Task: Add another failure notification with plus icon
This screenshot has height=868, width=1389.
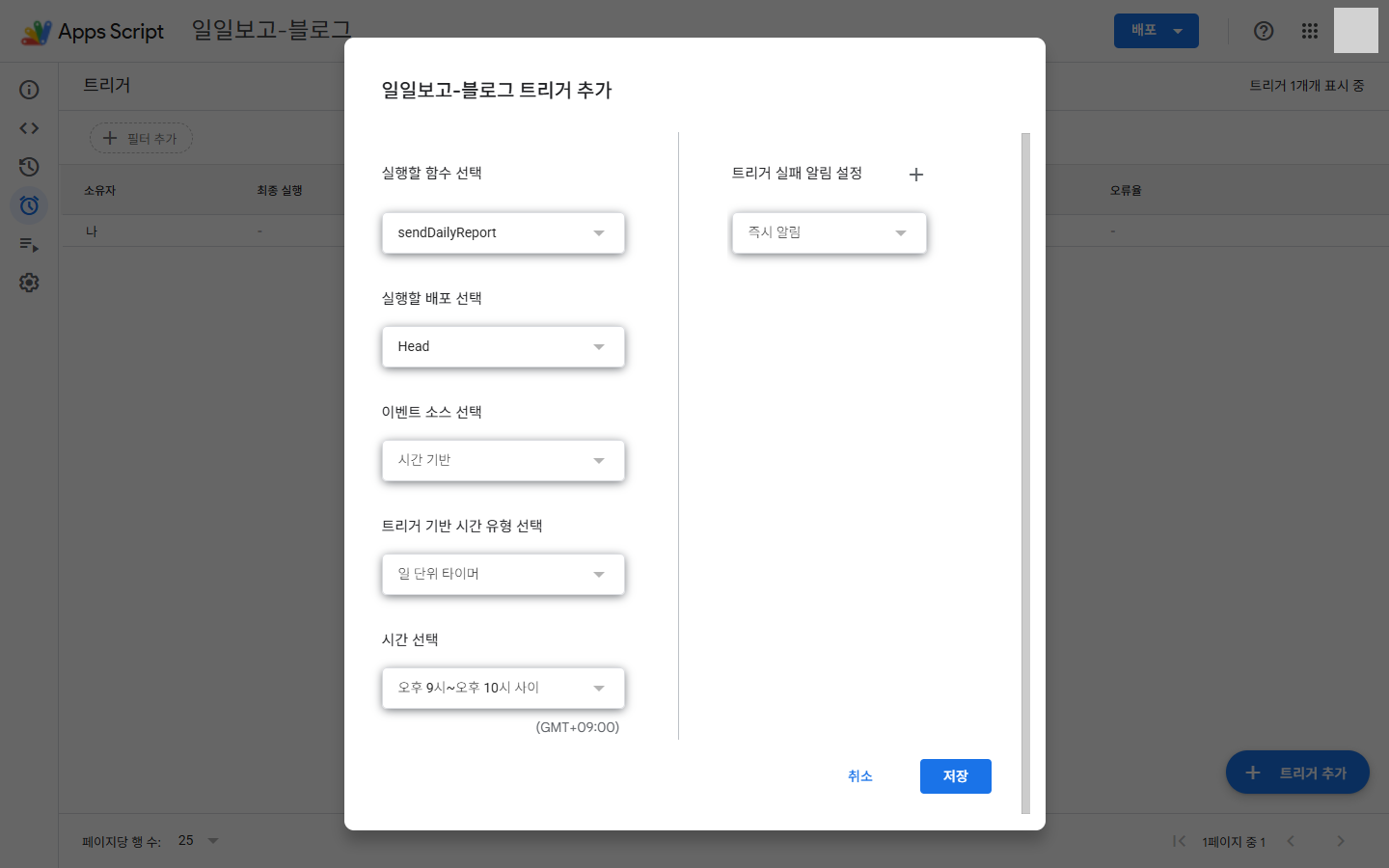Action: click(x=916, y=175)
